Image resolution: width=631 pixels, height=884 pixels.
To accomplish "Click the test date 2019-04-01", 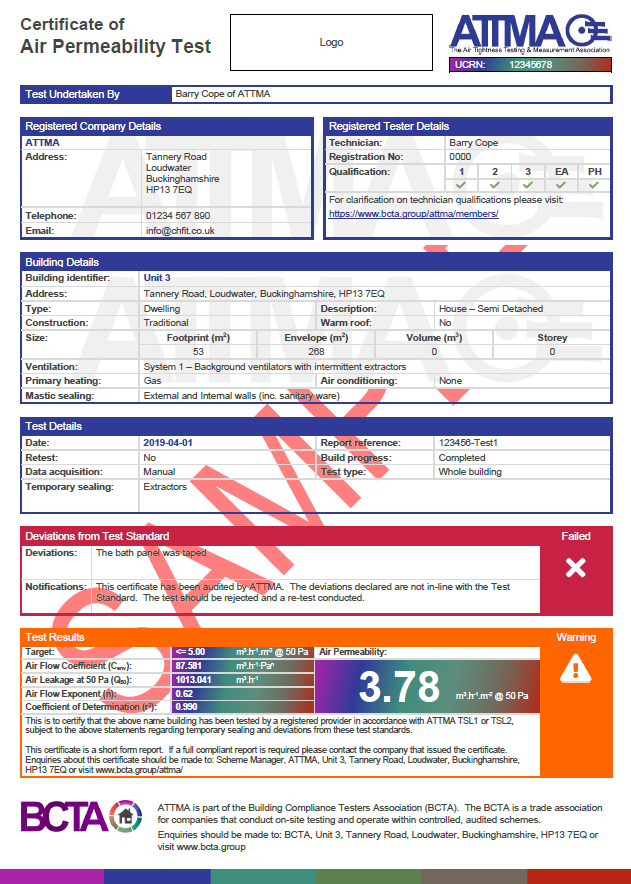I will click(167, 443).
